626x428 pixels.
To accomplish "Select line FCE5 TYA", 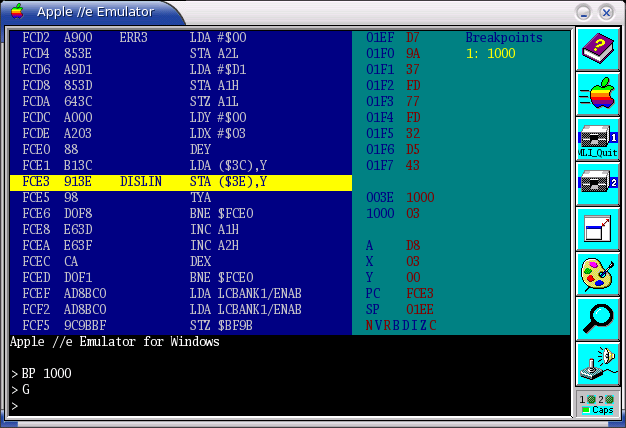I will point(181,198).
